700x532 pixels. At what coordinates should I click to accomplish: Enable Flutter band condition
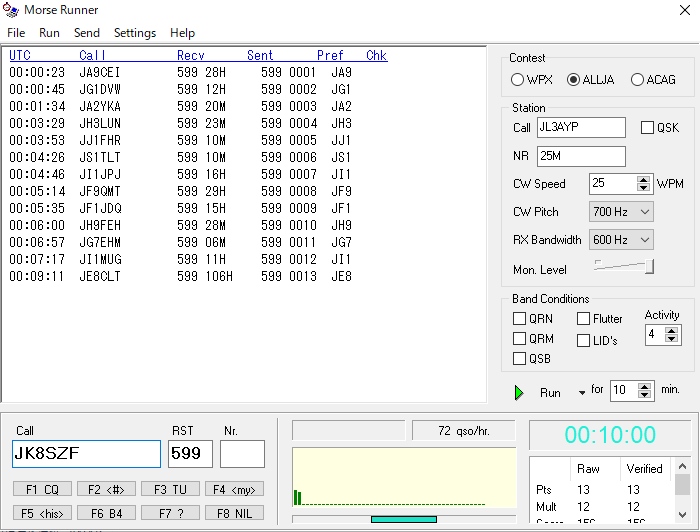(x=583, y=319)
